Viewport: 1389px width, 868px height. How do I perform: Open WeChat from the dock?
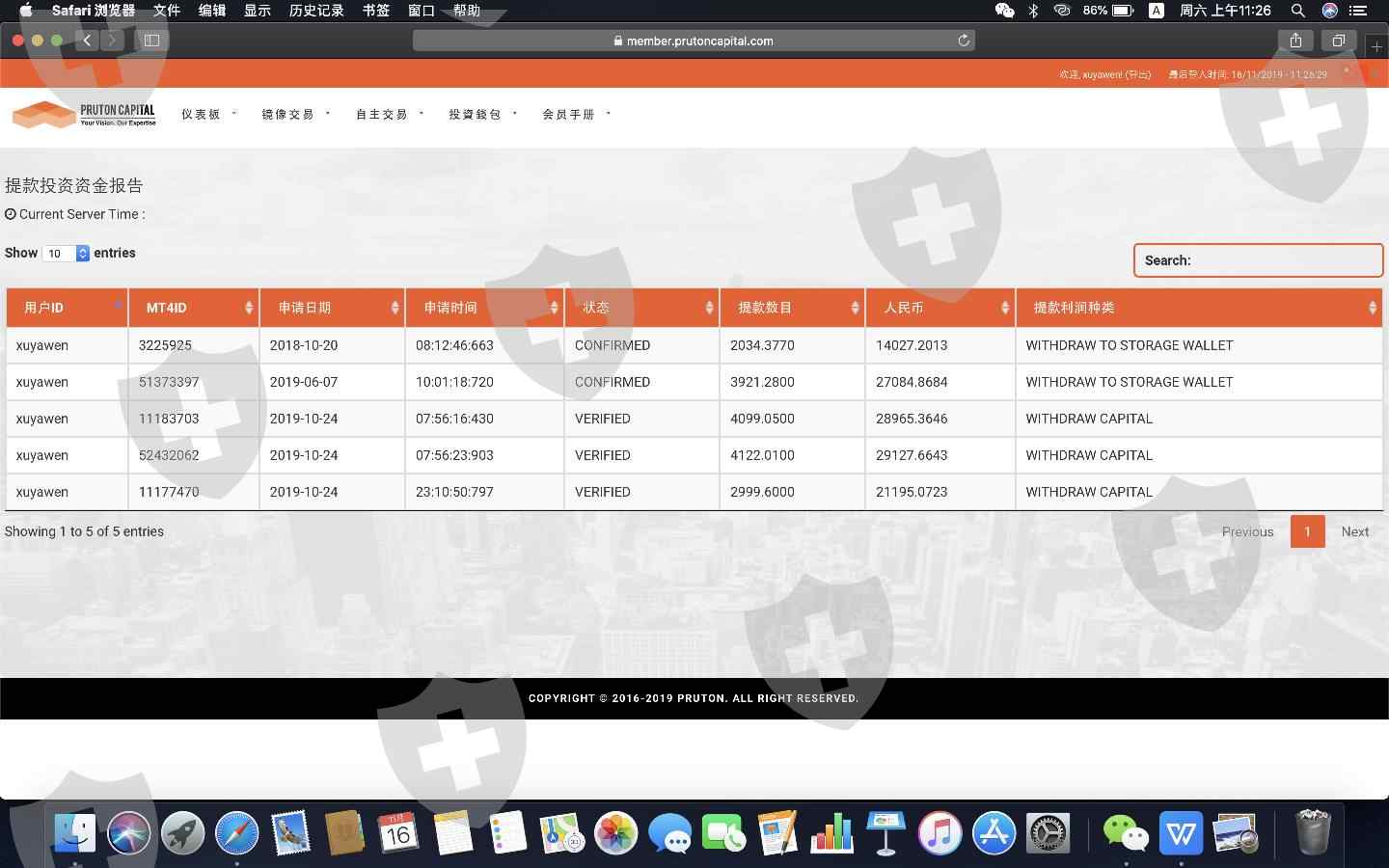pyautogui.click(x=1125, y=832)
